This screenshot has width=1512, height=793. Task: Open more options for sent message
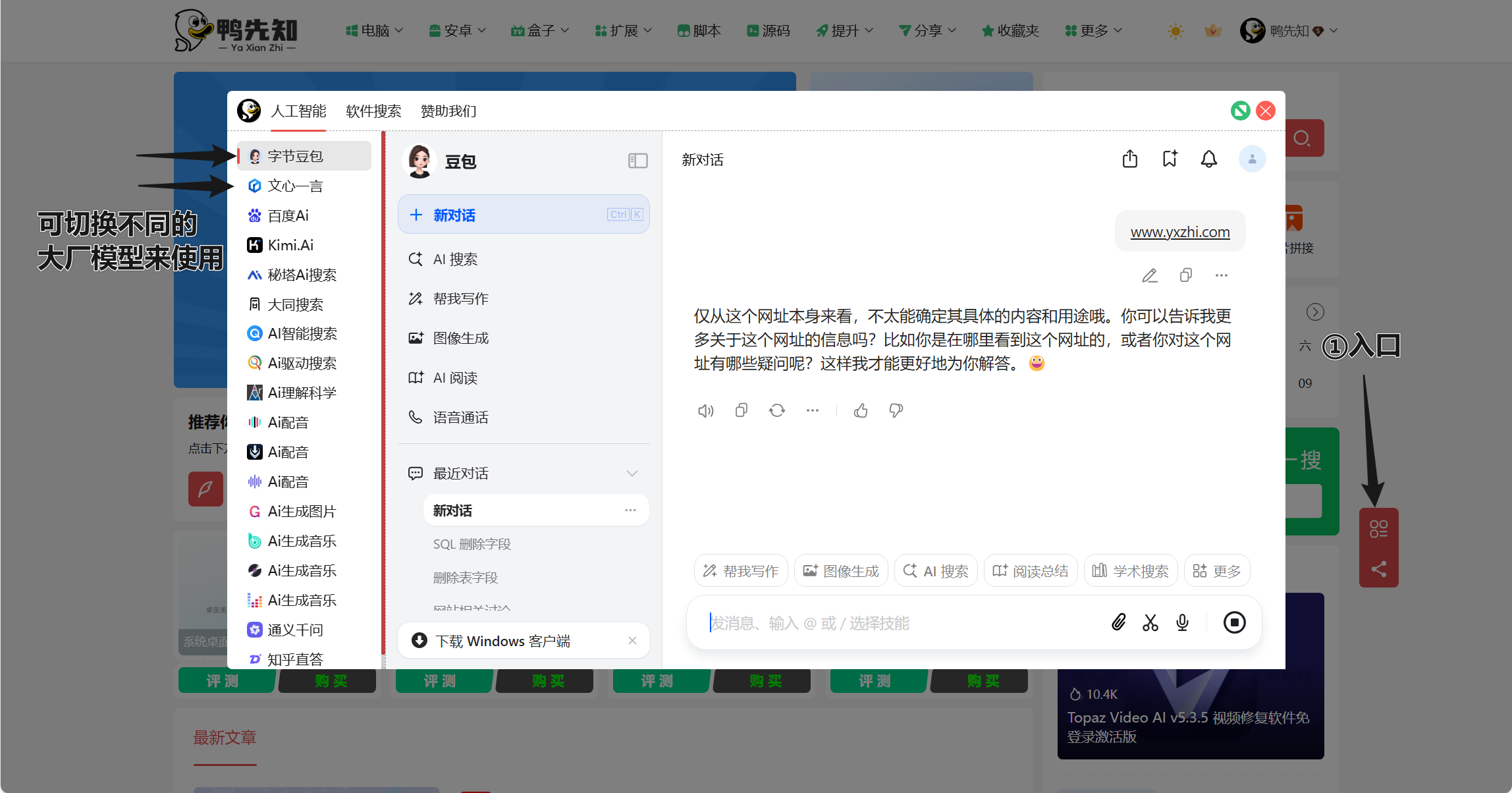[x=1222, y=275]
